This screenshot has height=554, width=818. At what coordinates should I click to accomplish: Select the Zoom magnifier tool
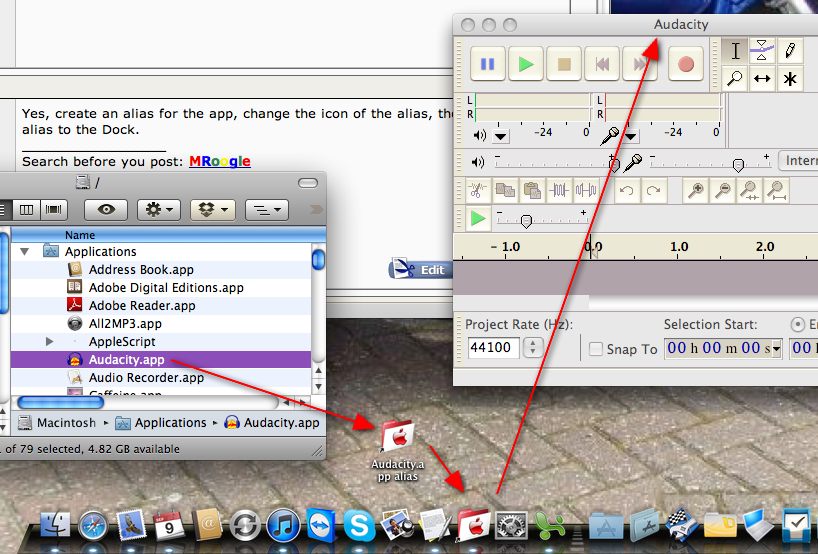coord(735,79)
